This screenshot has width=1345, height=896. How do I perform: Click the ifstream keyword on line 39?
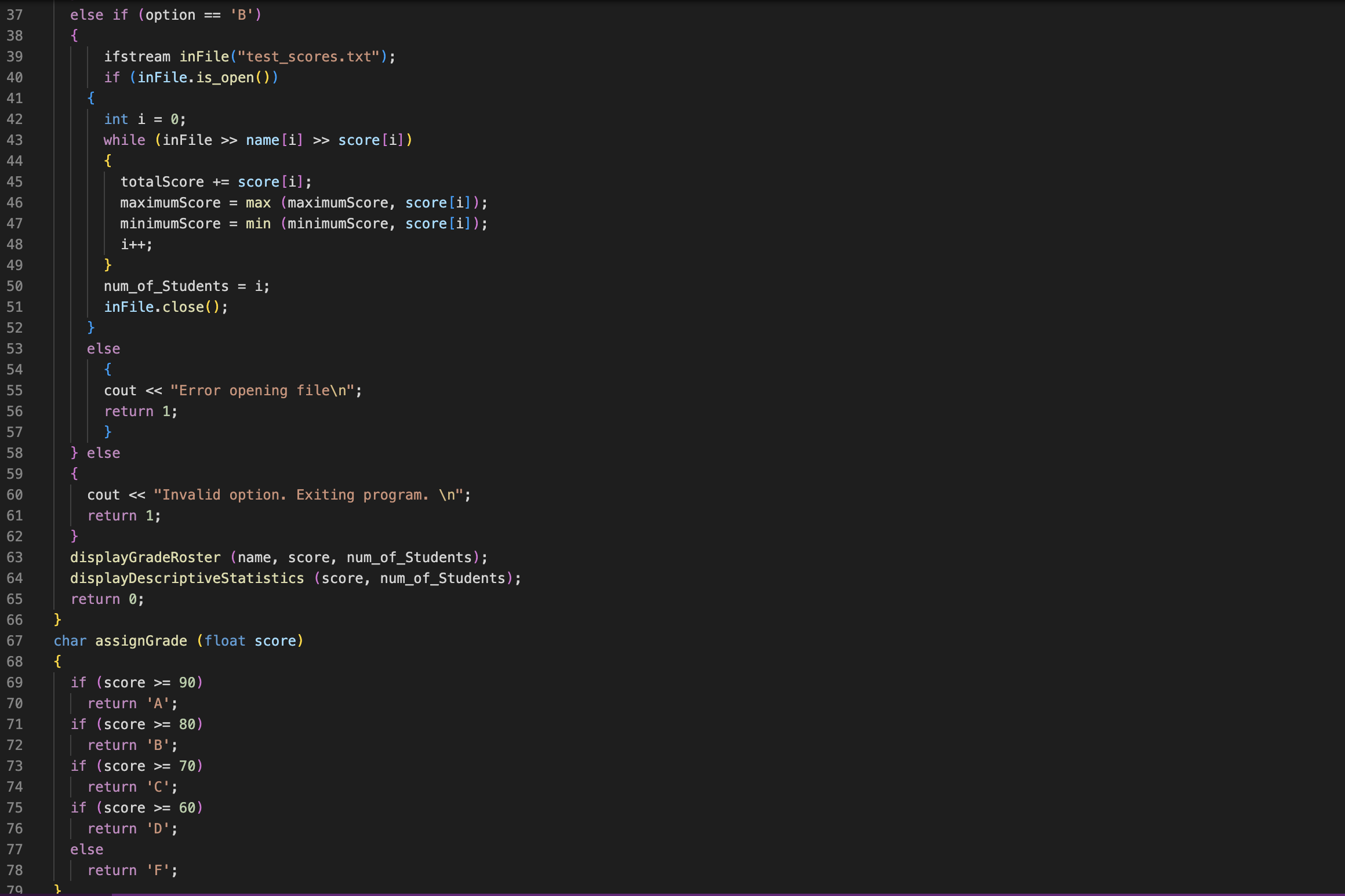point(137,56)
